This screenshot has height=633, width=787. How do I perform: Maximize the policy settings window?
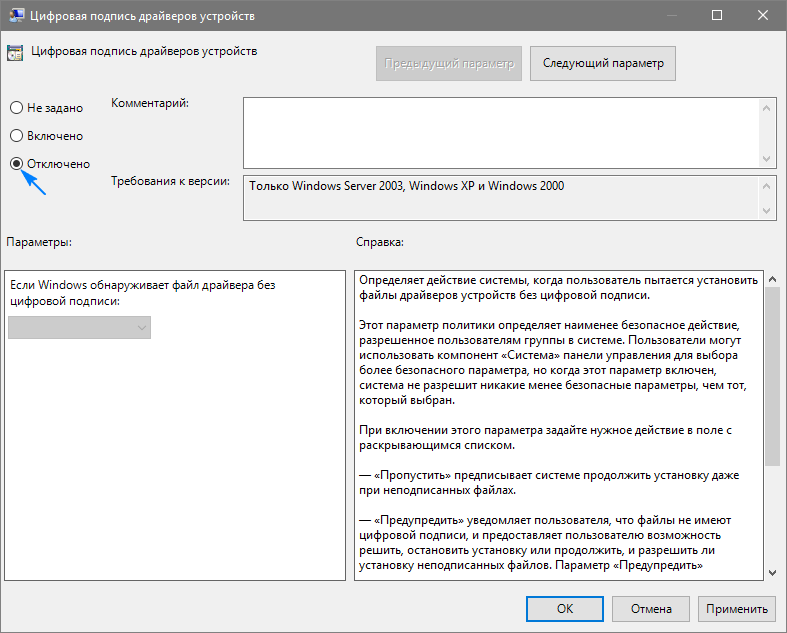point(716,17)
